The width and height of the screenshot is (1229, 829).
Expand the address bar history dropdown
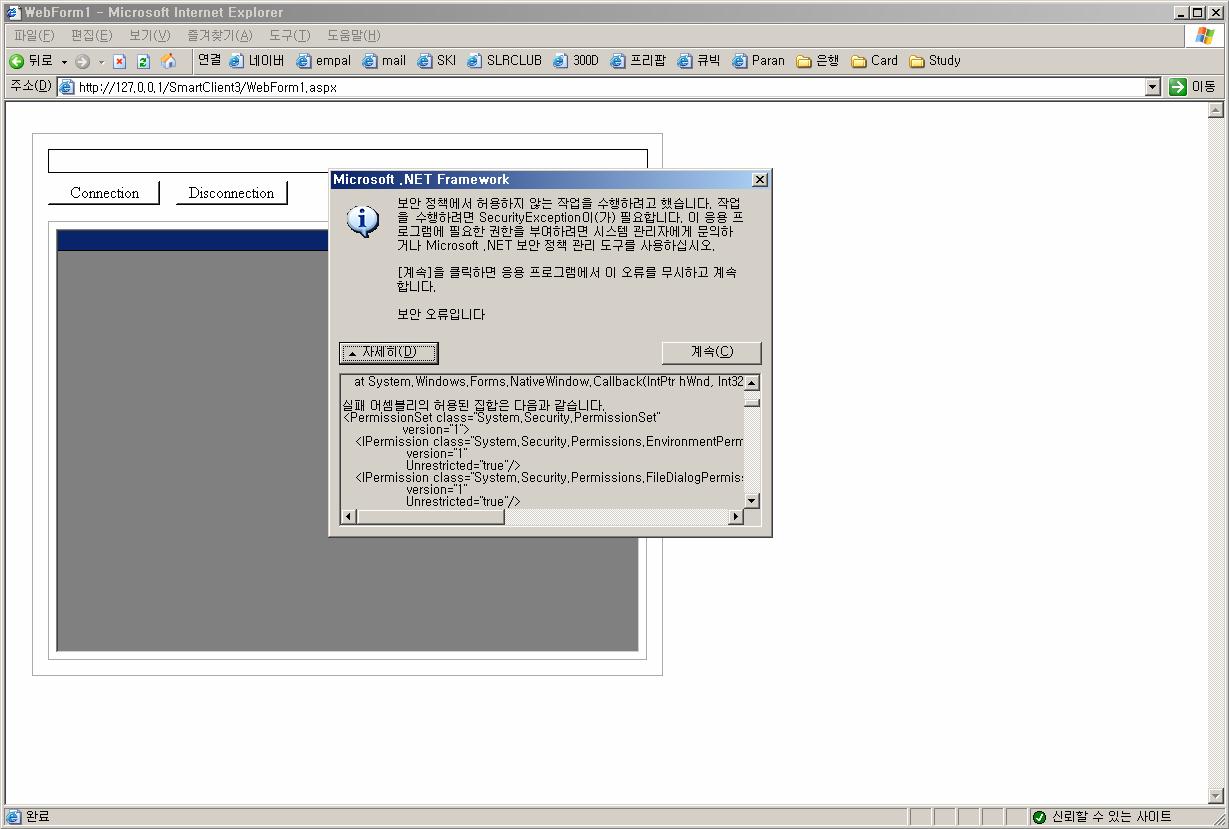1152,87
